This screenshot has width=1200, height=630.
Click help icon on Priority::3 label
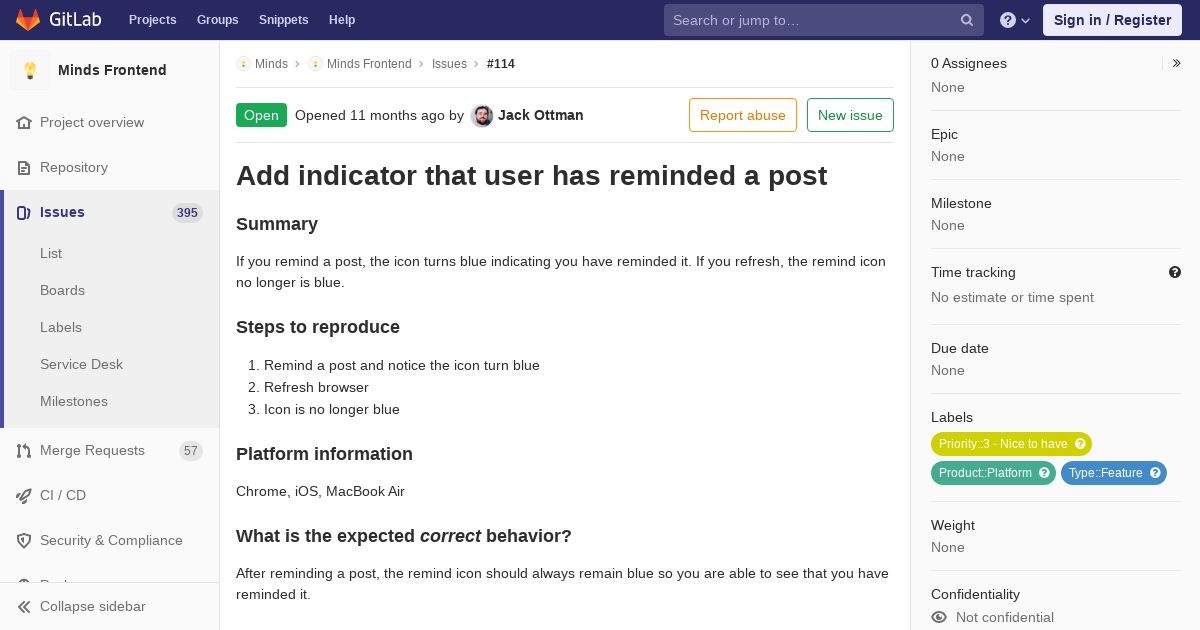coord(1080,444)
